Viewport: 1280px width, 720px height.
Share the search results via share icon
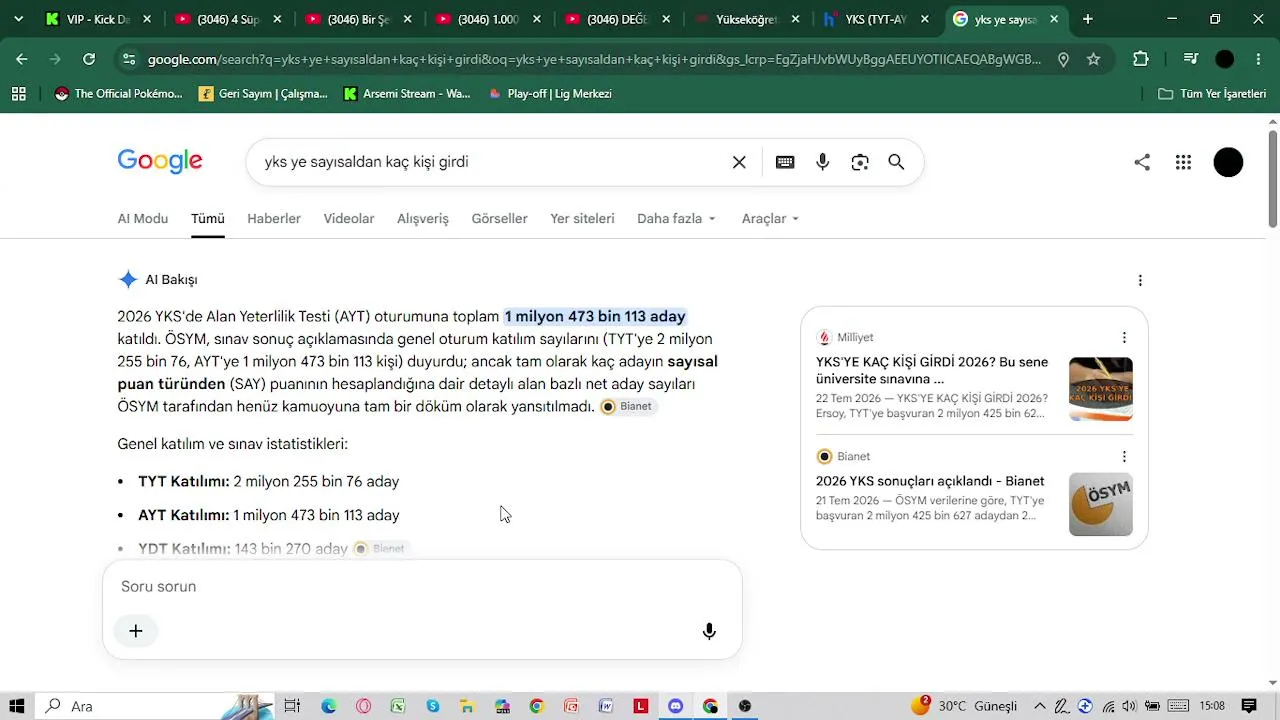click(1142, 162)
